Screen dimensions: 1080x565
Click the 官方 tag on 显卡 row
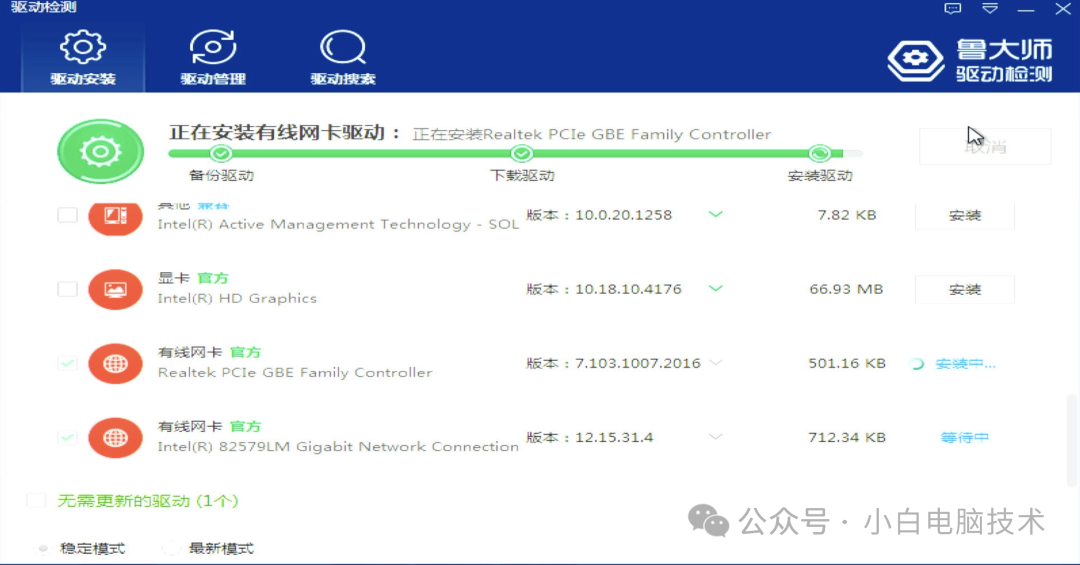tap(212, 278)
